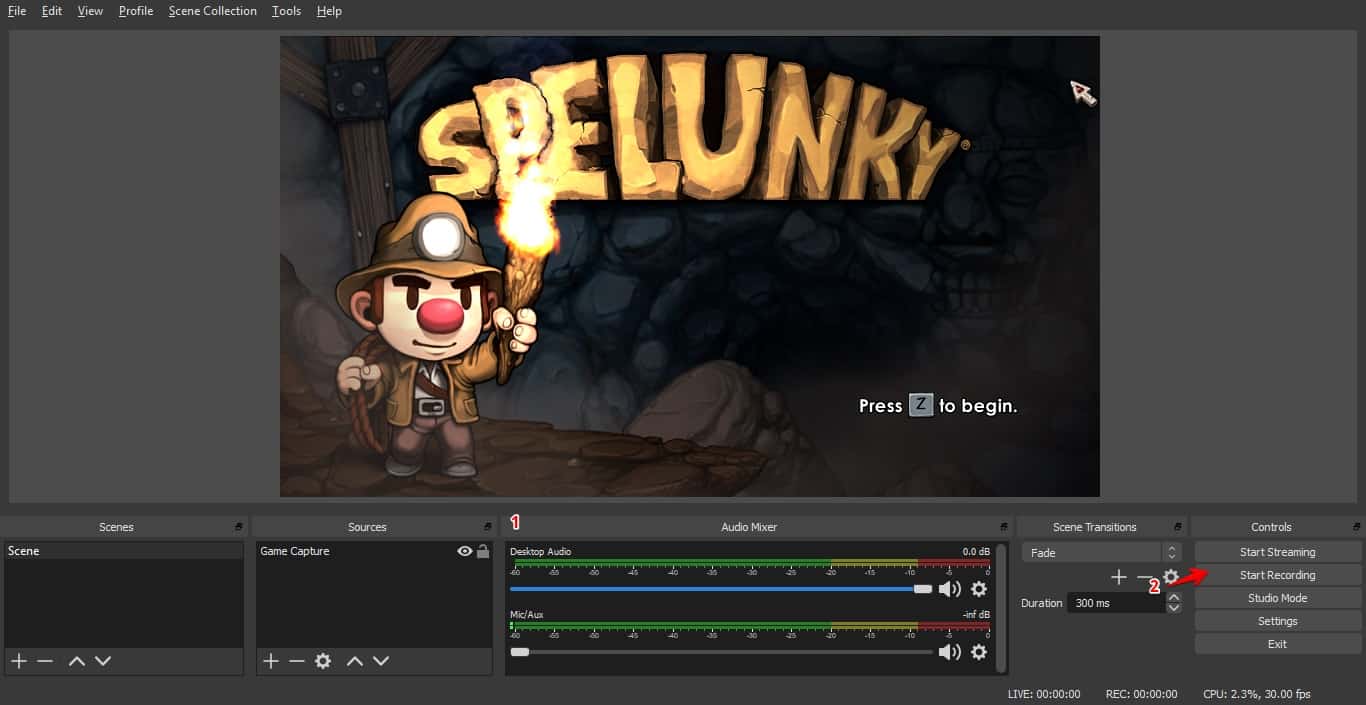This screenshot has height=705, width=1366.
Task: Open Desktop Audio advanced settings gear
Action: click(979, 590)
